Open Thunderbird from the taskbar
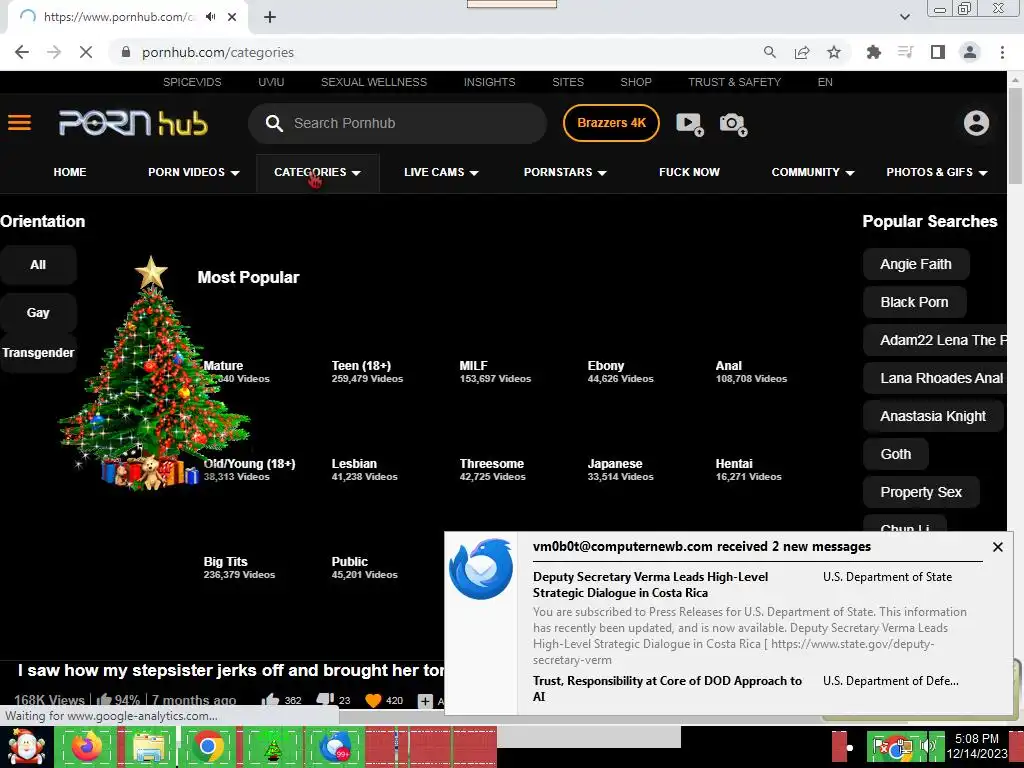This screenshot has width=1024, height=768. (335, 746)
